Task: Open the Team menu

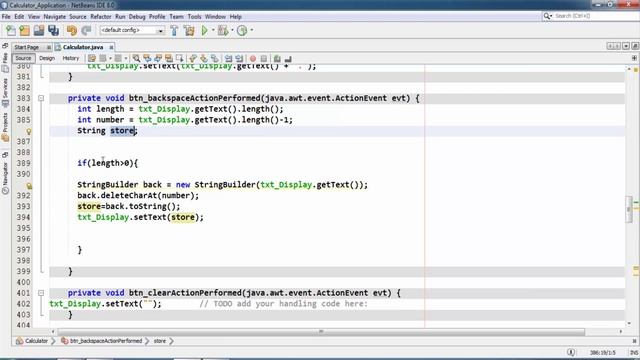Action: 176,17
